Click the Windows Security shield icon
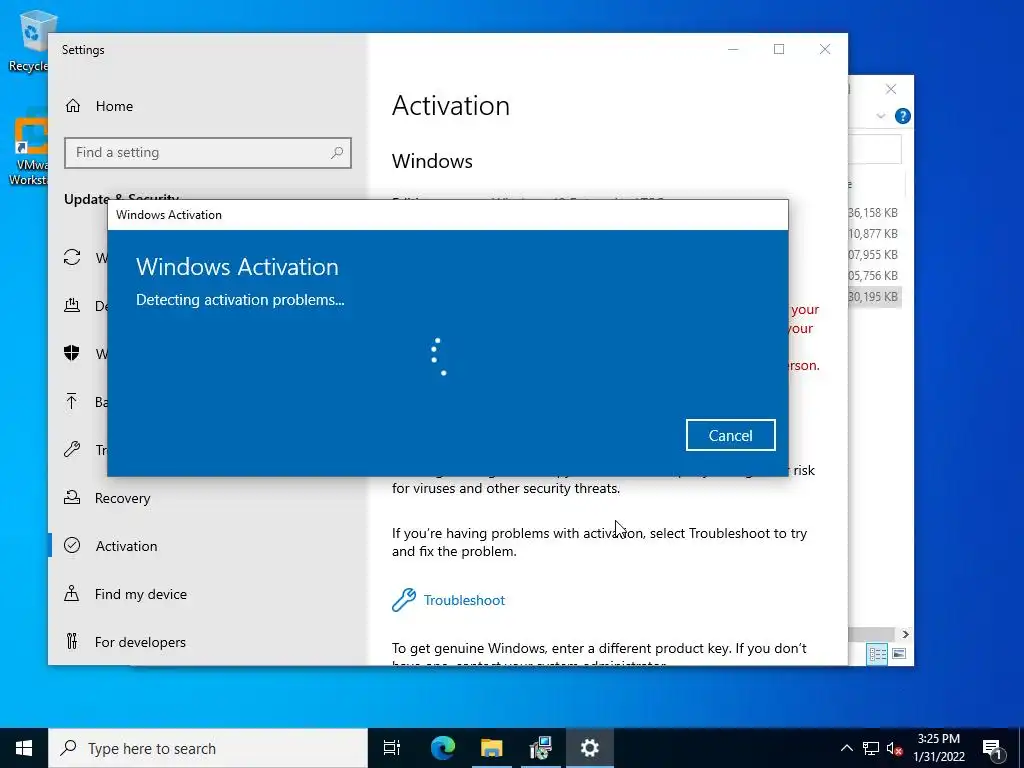The width and height of the screenshot is (1024, 768). click(72, 353)
